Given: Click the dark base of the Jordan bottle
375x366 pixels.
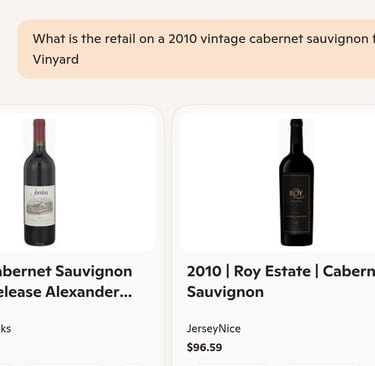Looking at the screenshot, I should click(40, 235).
